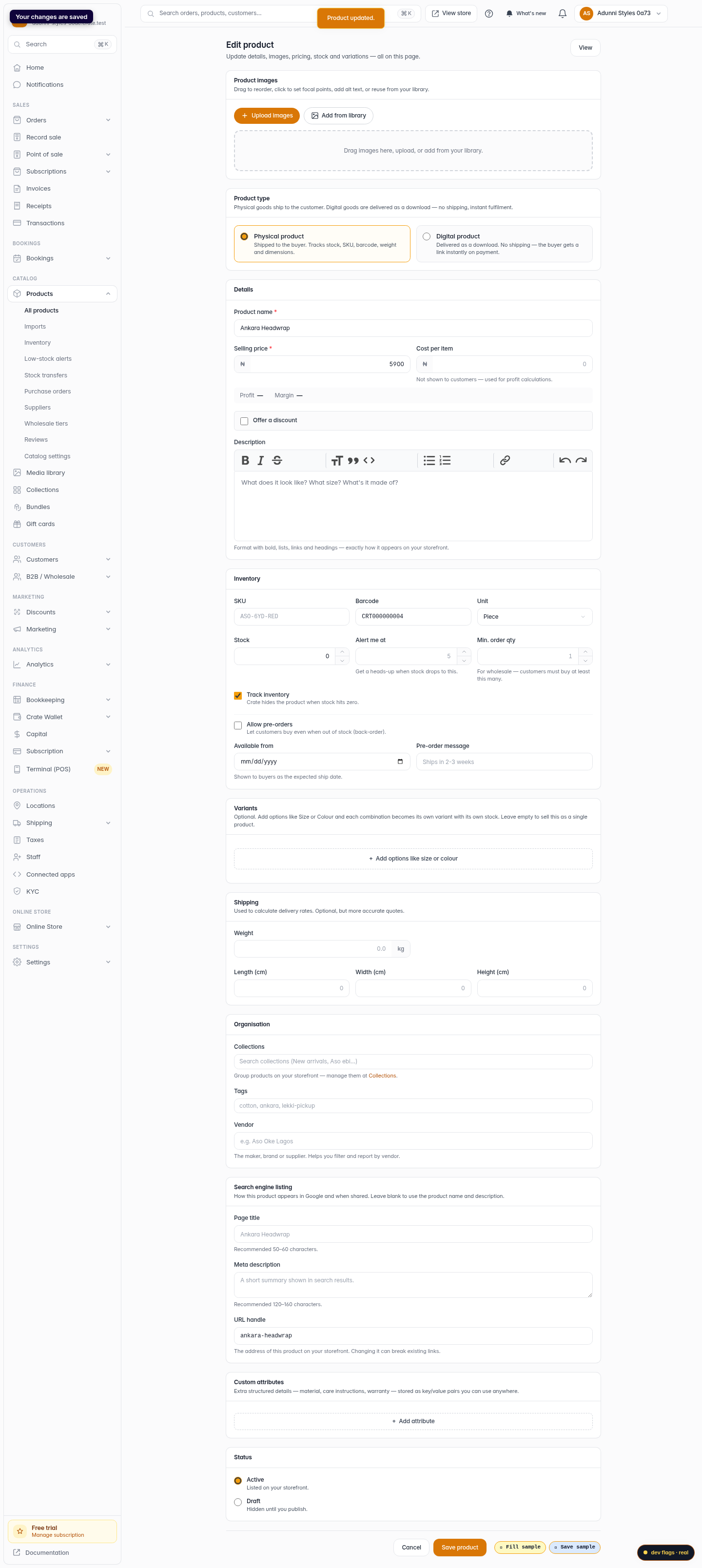Open Bundles in sidebar
This screenshot has height=1568, width=702.
62,507
